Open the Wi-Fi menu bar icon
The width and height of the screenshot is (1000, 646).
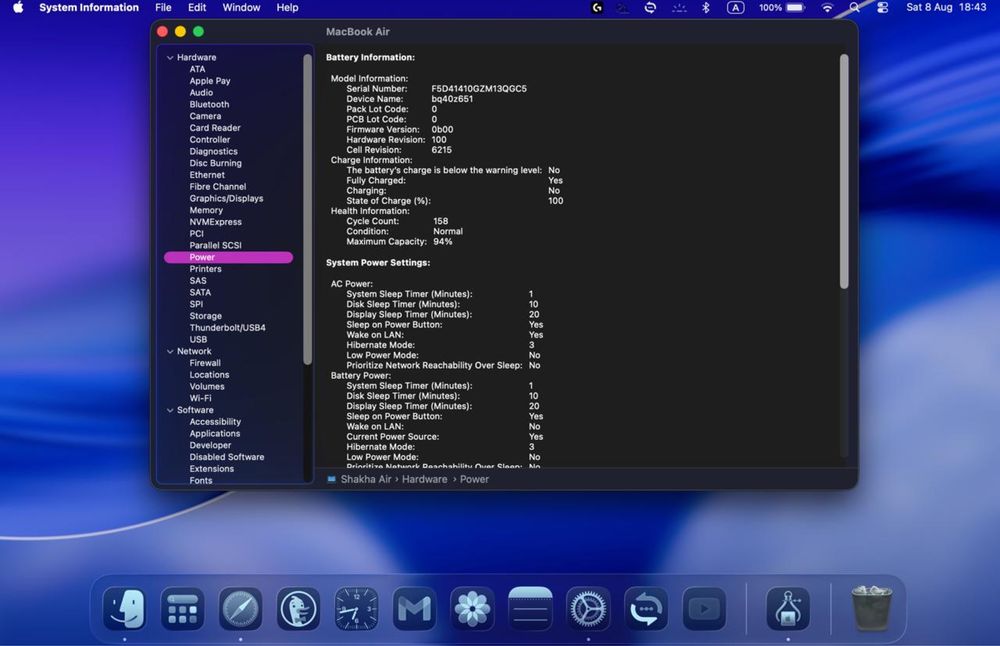pos(827,8)
